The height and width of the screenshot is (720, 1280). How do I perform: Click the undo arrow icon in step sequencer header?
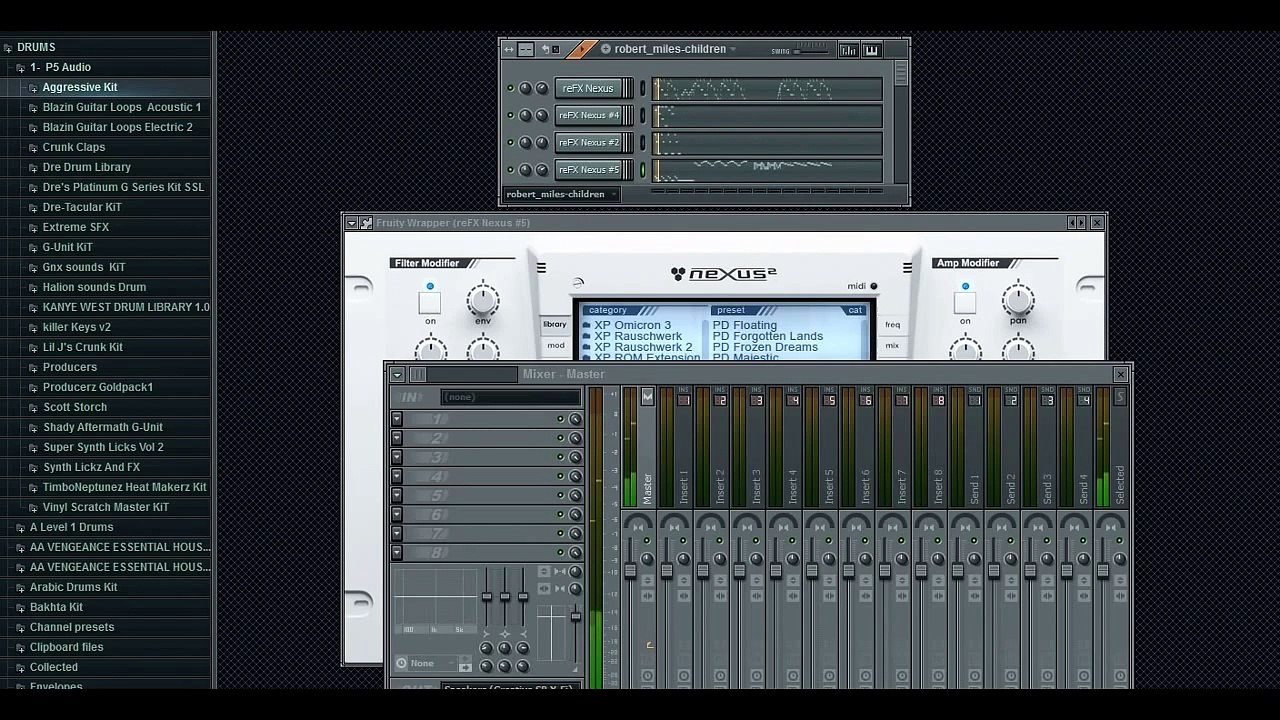(x=546, y=49)
